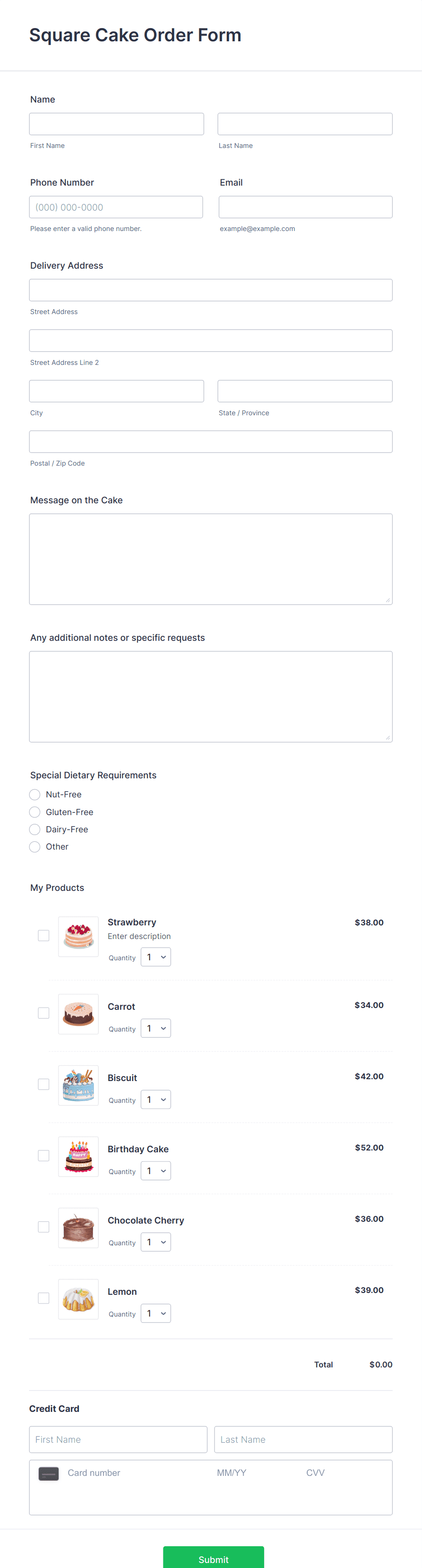Click the Lemon cake image

point(78,1298)
